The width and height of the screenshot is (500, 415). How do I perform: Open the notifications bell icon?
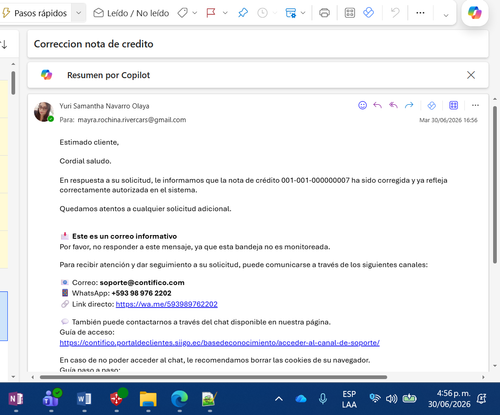point(482,399)
